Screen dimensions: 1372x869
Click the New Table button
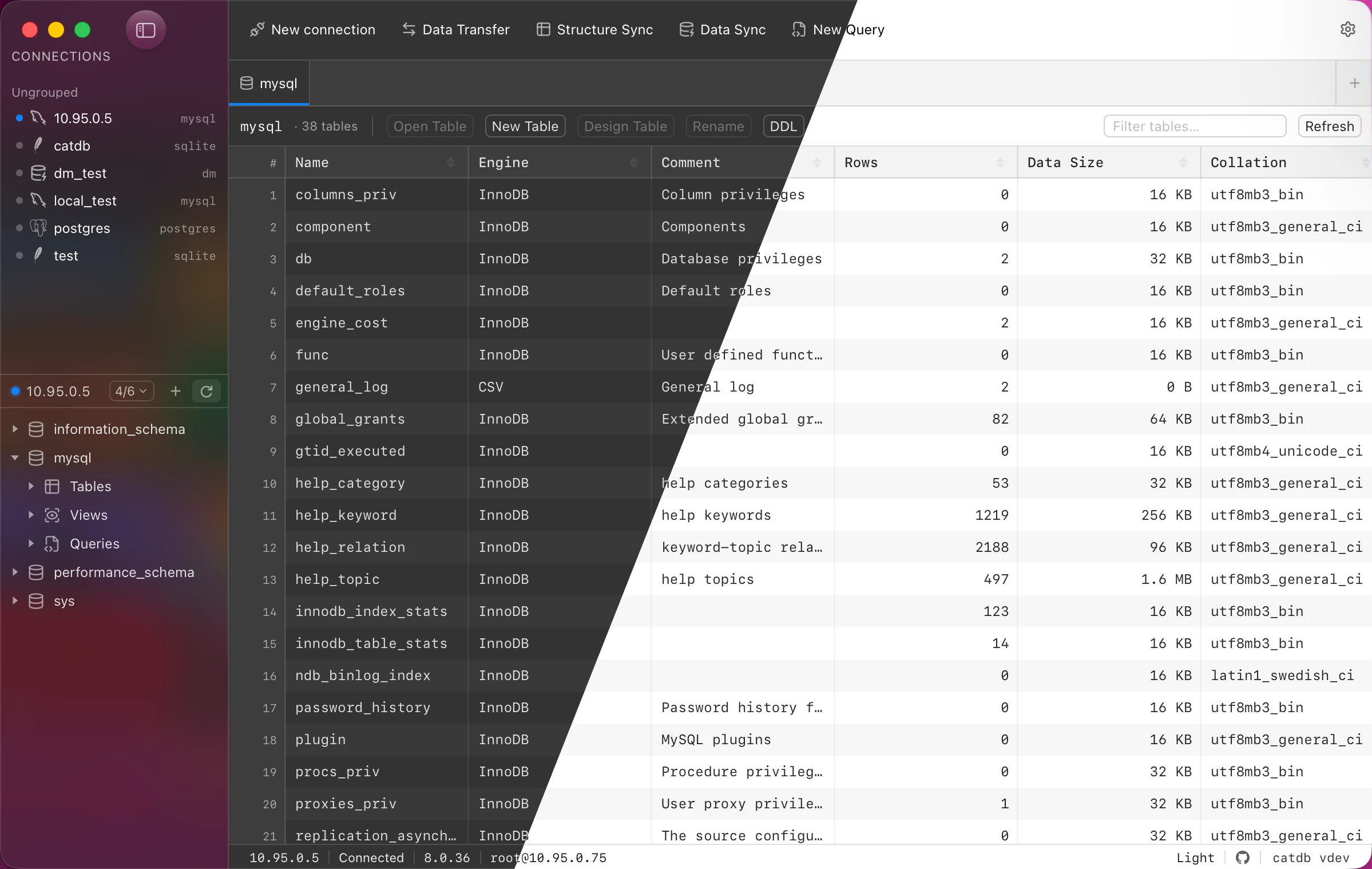pyautogui.click(x=525, y=127)
